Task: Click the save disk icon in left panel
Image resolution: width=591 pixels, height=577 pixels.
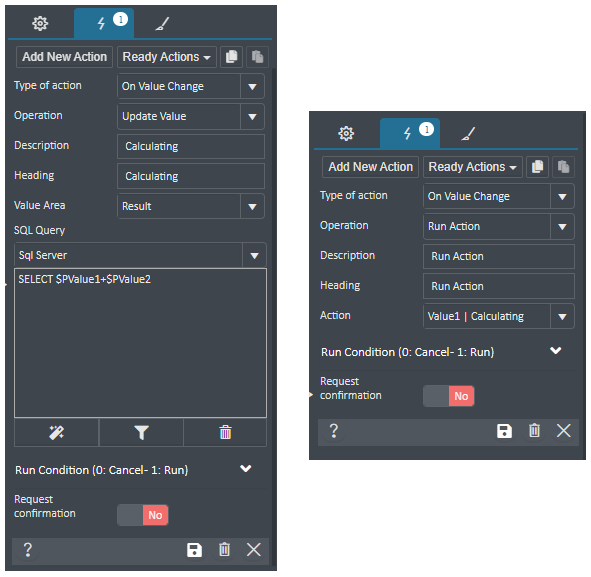Action: click(x=194, y=550)
